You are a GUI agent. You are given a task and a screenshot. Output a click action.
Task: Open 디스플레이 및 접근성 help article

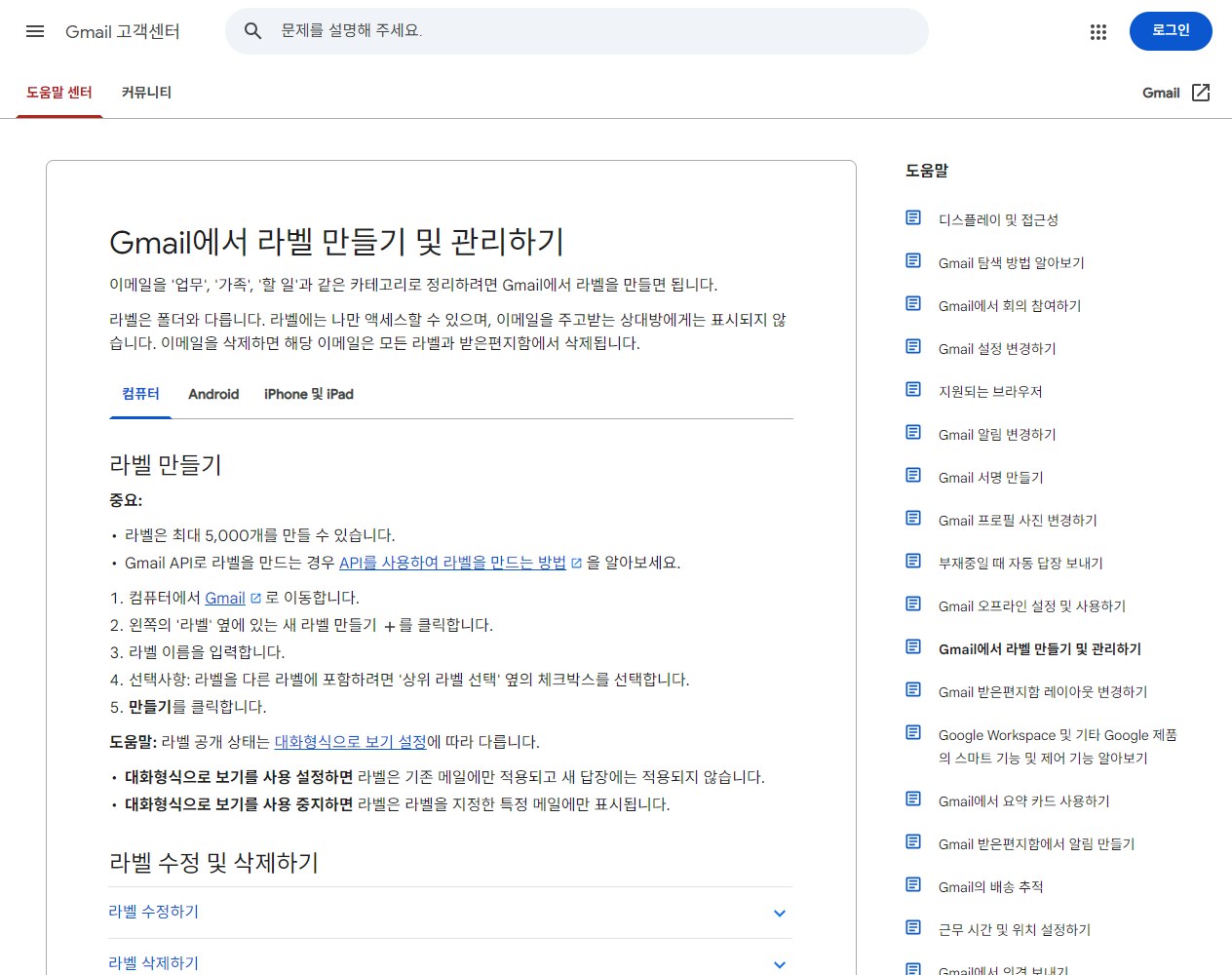coord(998,220)
